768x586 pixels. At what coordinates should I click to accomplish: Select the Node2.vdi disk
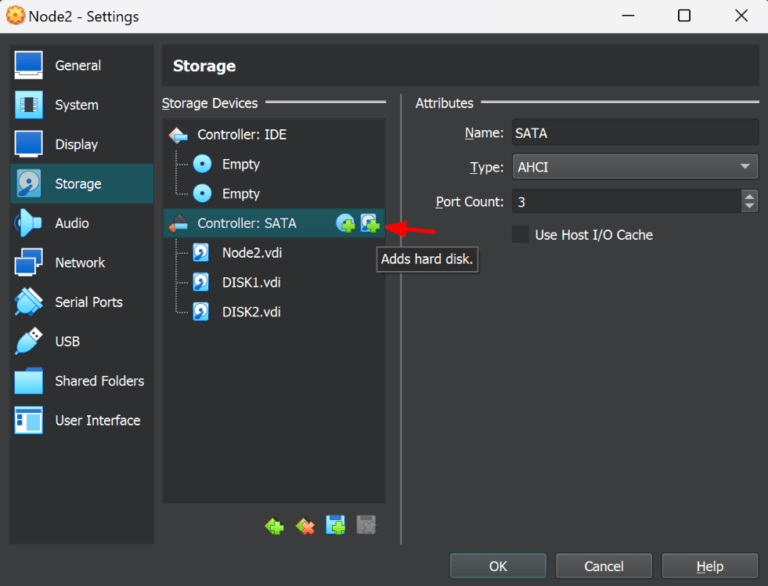click(x=250, y=253)
